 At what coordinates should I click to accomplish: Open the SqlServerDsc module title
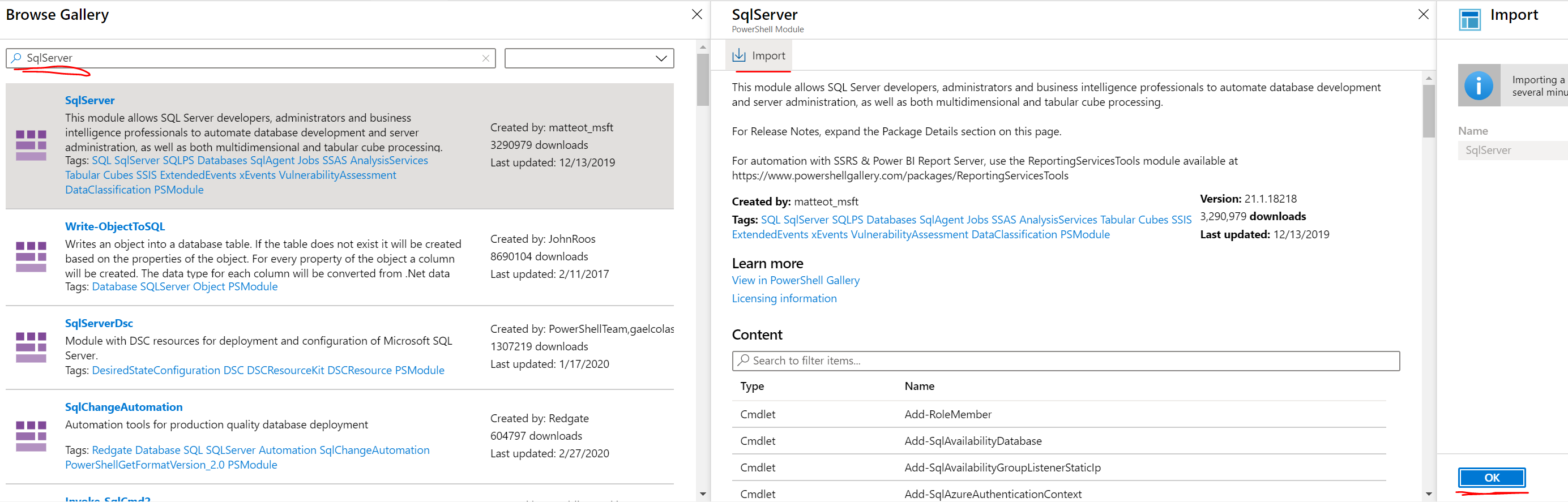pyautogui.click(x=99, y=324)
